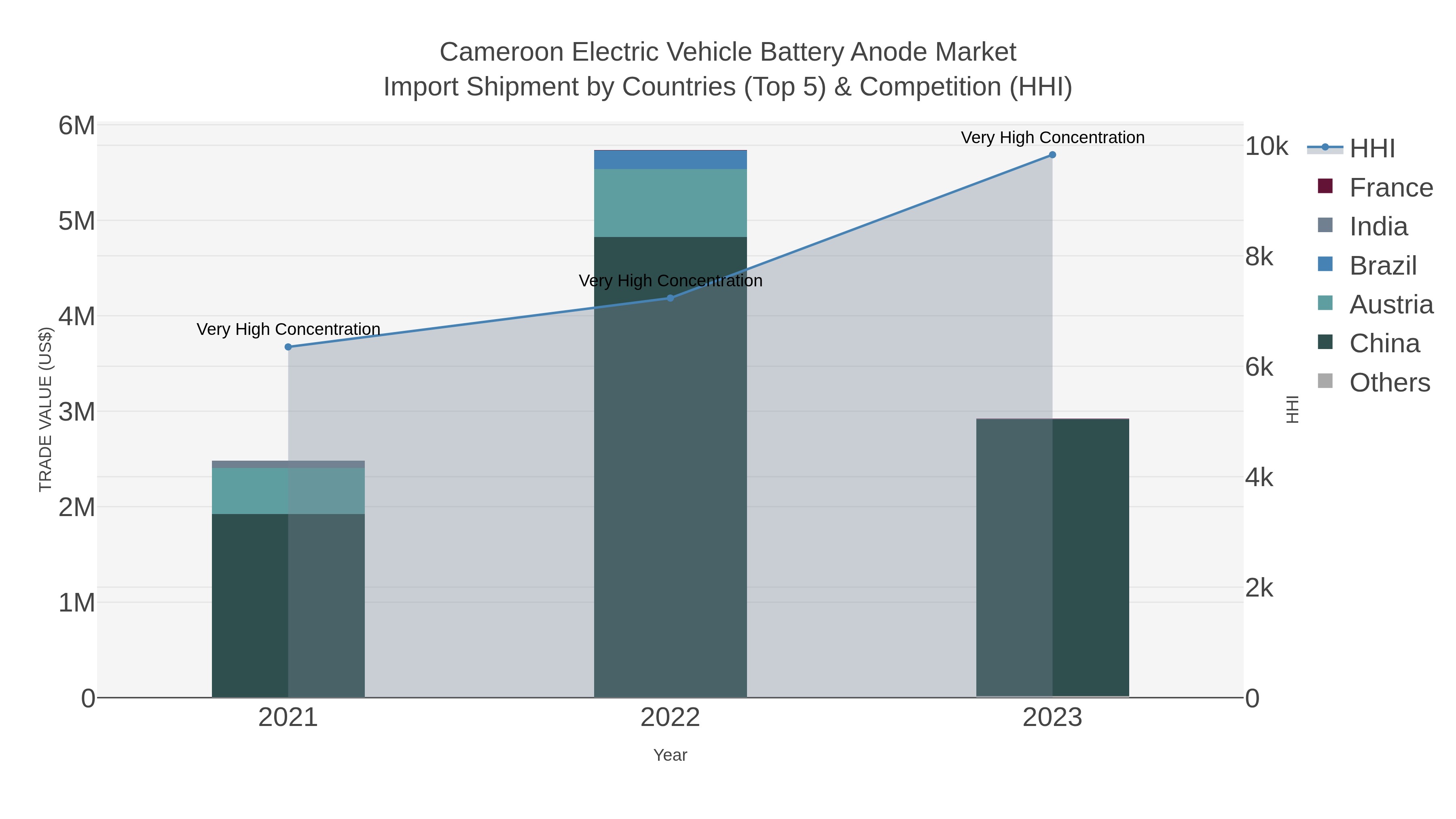
Task: Click the 10k tick on right axis
Action: click(1267, 146)
